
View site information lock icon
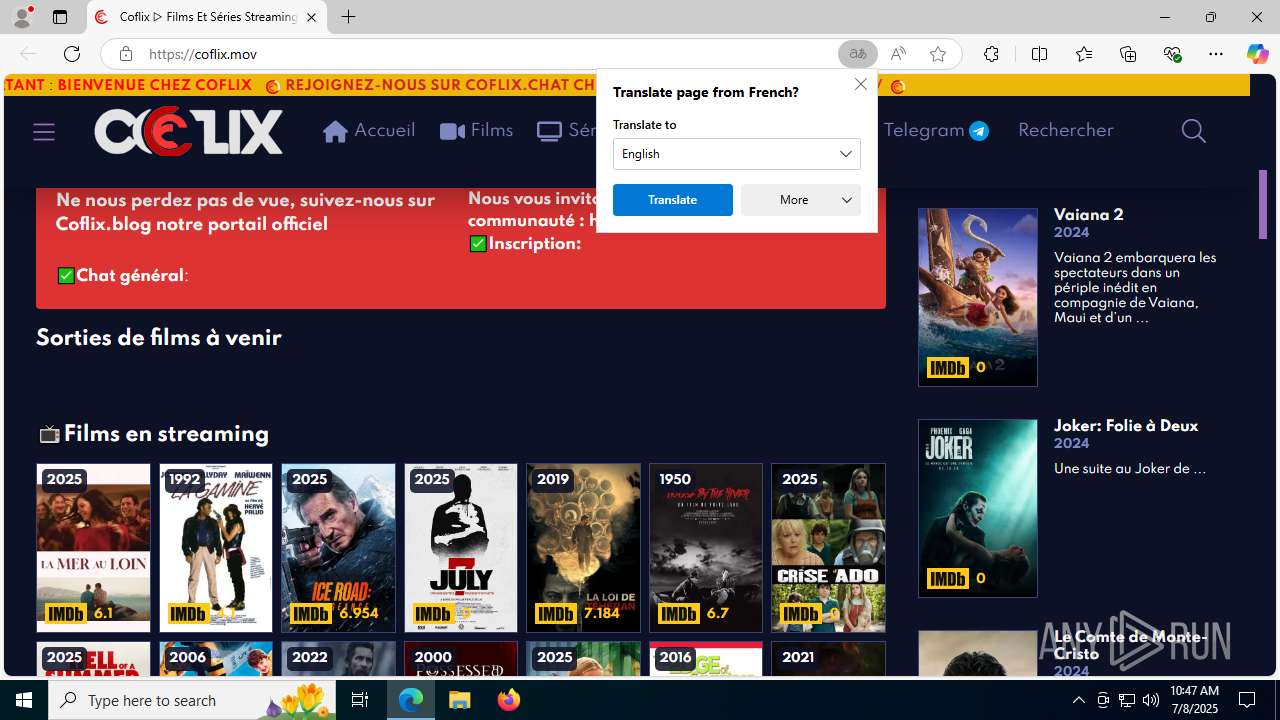(126, 54)
